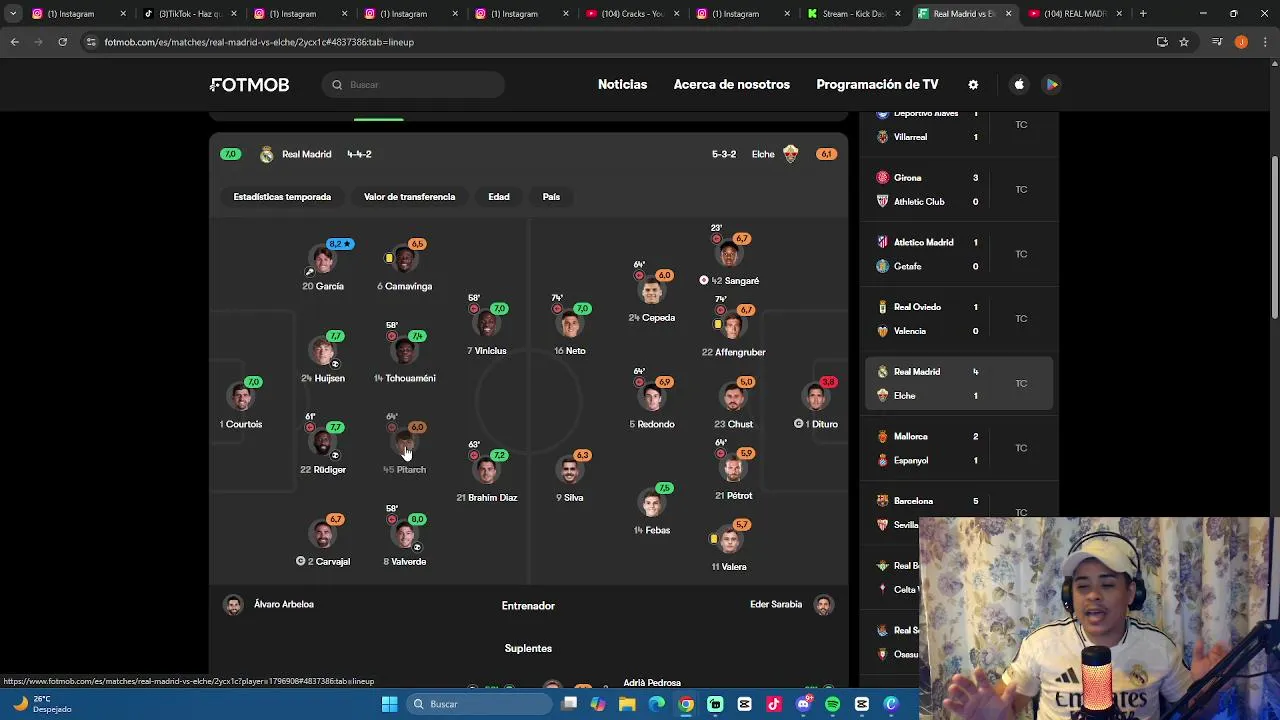Viewport: 1280px width, 720px height.
Task: Select Febas player avatar
Action: pos(652,503)
